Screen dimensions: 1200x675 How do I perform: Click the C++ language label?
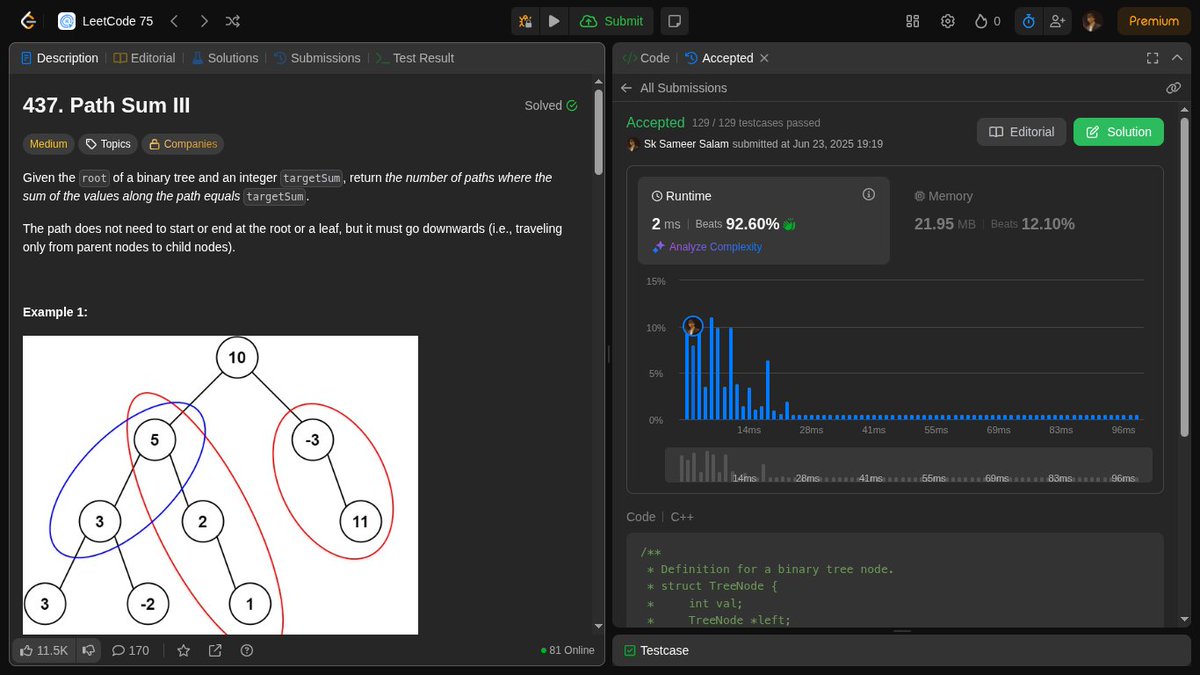tap(682, 517)
